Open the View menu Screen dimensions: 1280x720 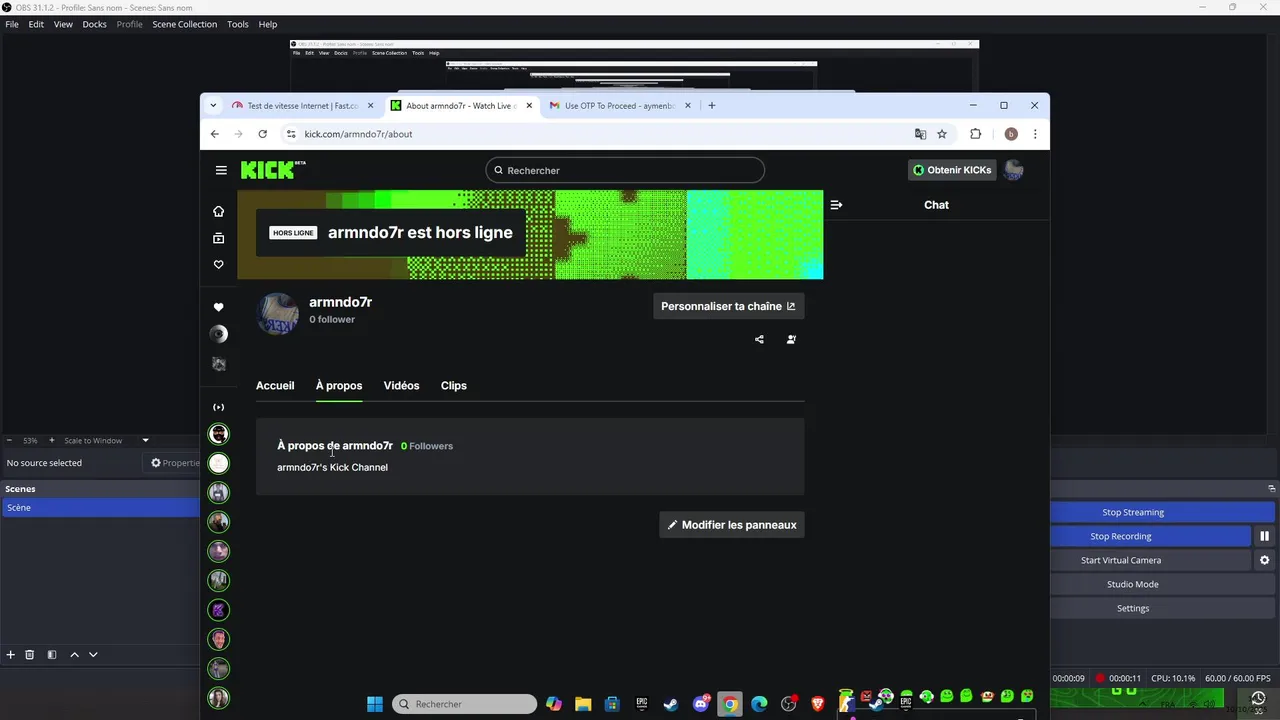(x=63, y=24)
